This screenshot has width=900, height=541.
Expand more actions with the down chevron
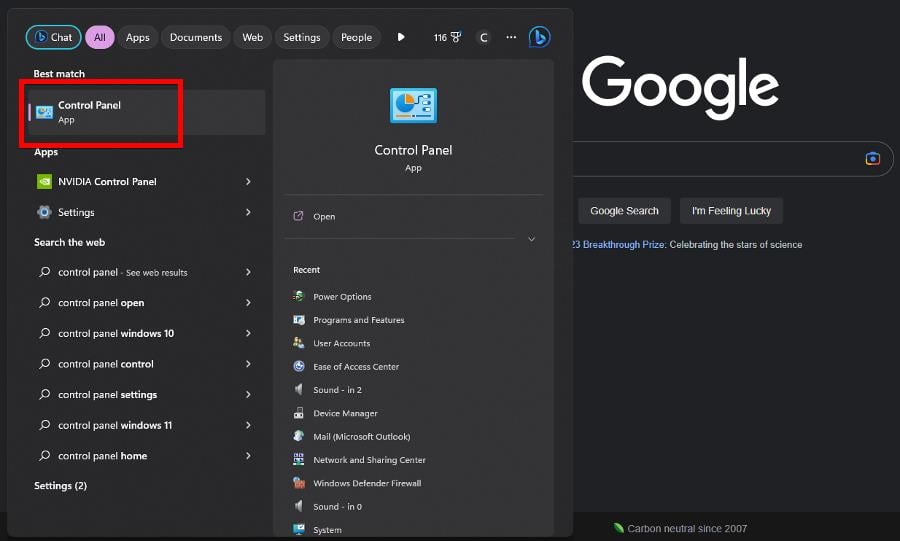click(x=532, y=239)
